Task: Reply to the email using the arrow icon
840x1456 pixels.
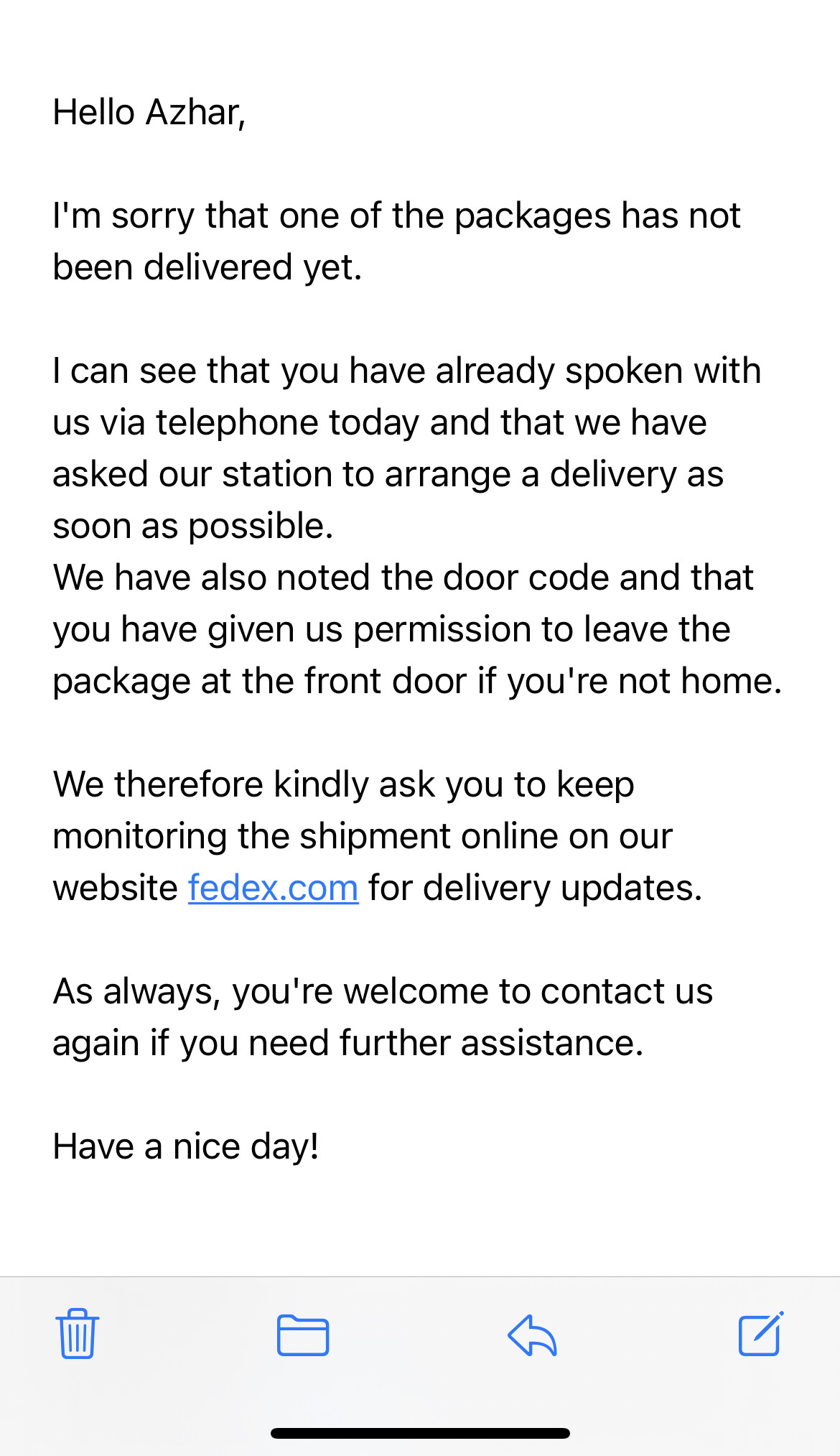Action: [532, 1335]
